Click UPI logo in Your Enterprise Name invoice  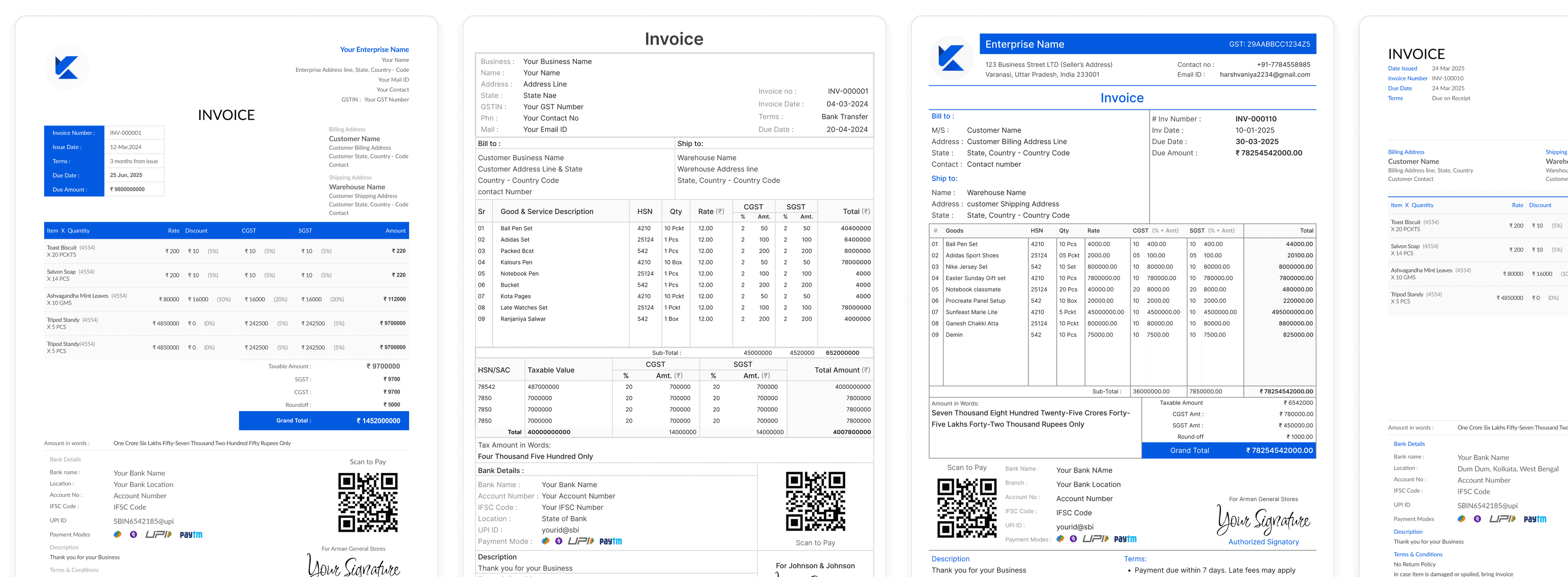pos(158,535)
